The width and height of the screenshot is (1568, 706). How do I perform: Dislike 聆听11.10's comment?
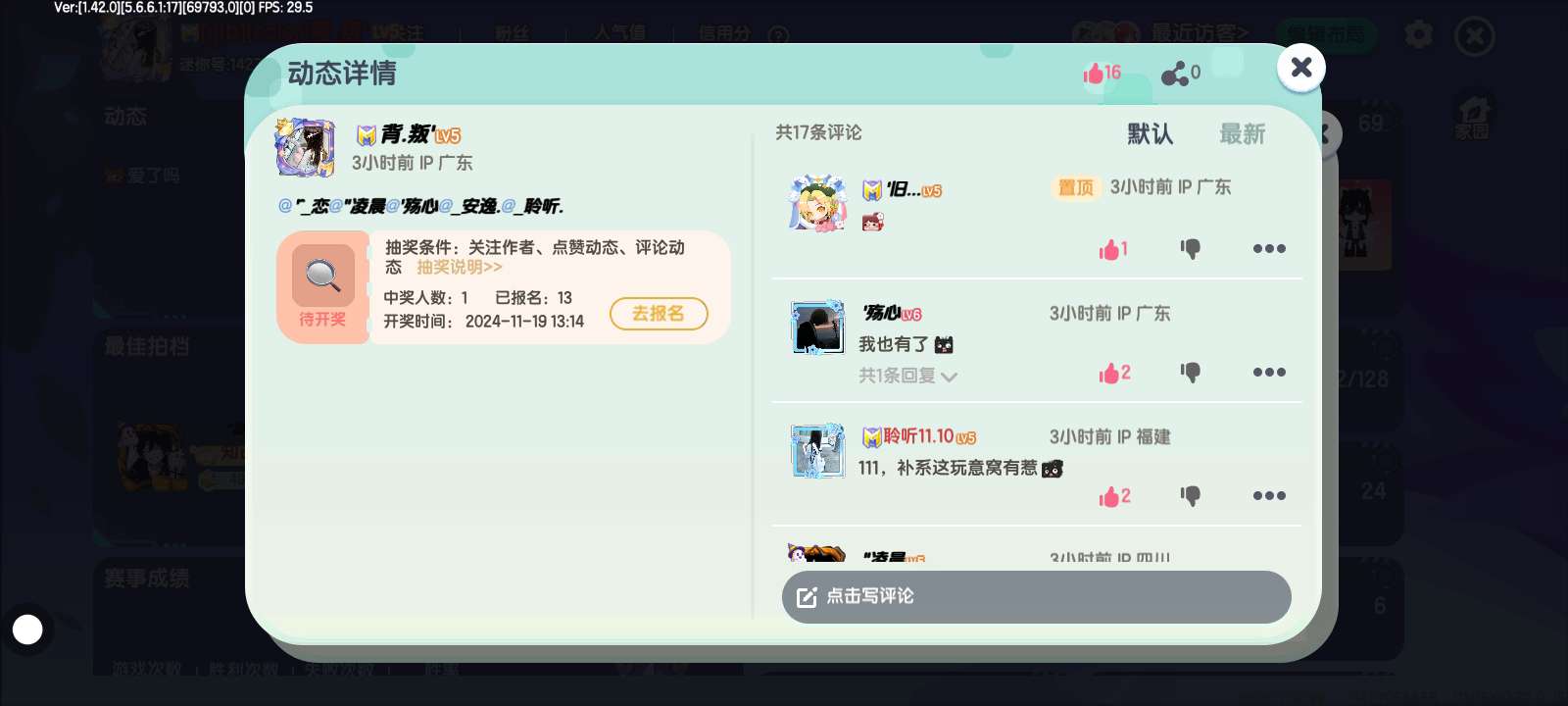tap(1190, 495)
